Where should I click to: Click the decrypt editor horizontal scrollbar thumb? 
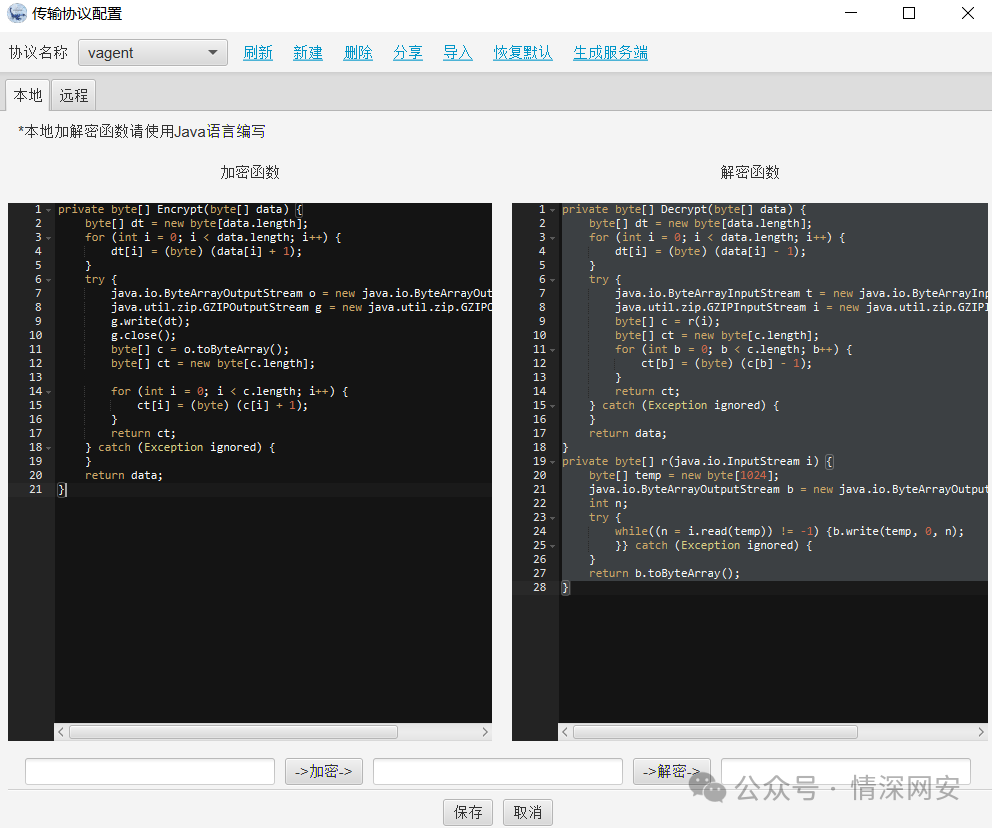tap(716, 732)
